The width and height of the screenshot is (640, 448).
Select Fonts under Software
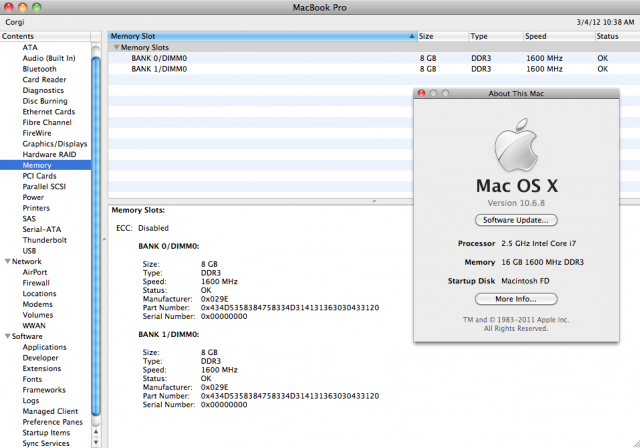pyautogui.click(x=32, y=379)
